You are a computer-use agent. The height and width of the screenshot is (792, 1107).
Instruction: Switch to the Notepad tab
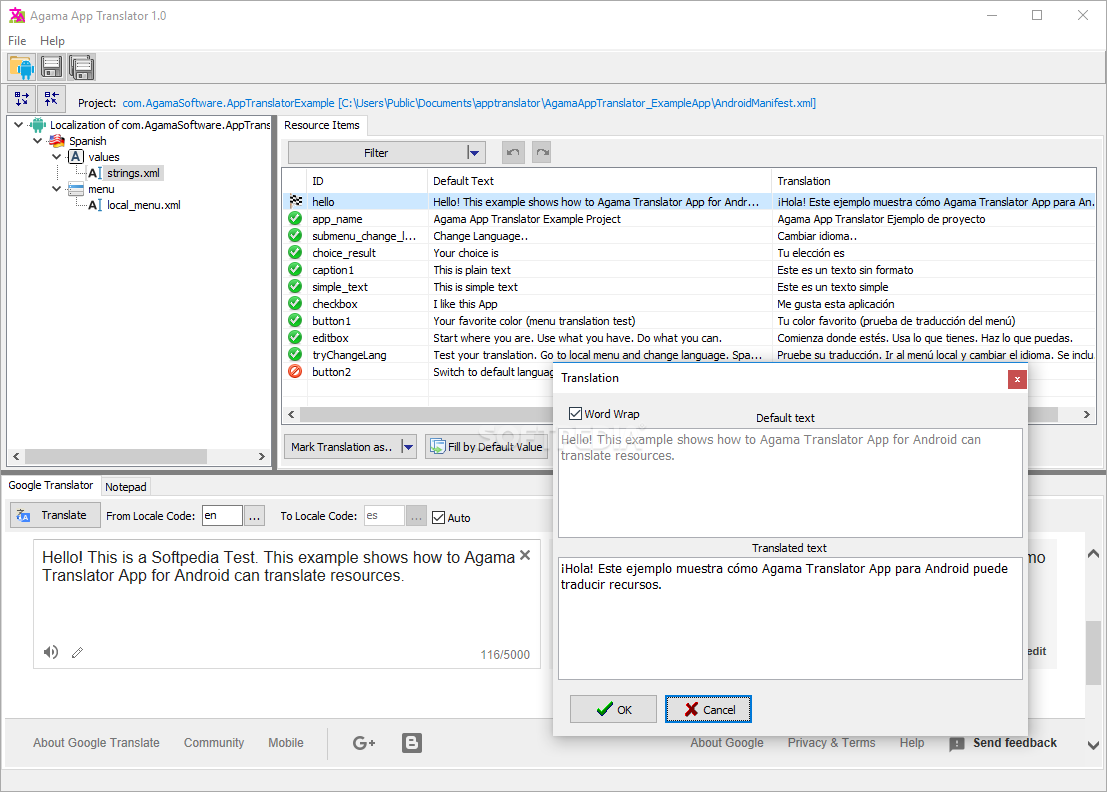(126, 486)
